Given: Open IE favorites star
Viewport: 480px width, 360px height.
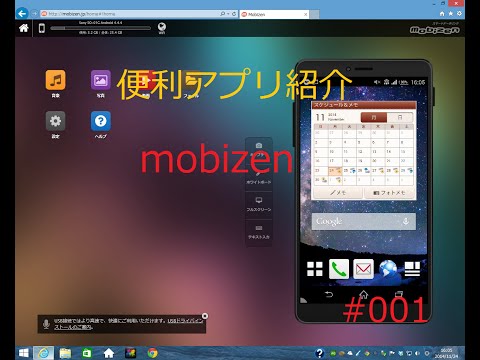Looking at the screenshot, I should [451, 14].
